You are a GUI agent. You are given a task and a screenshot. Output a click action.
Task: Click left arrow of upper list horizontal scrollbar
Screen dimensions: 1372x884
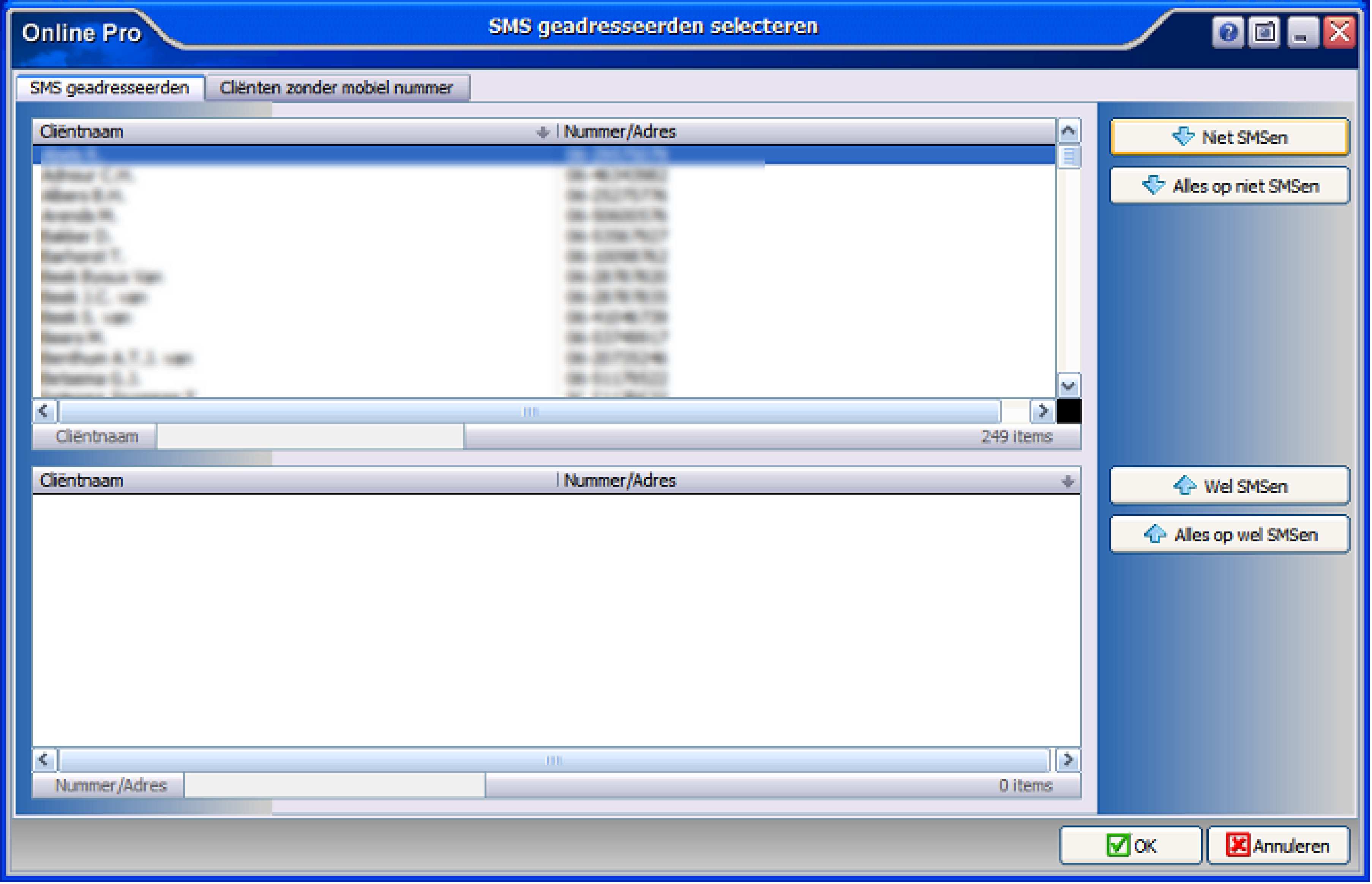(x=44, y=411)
